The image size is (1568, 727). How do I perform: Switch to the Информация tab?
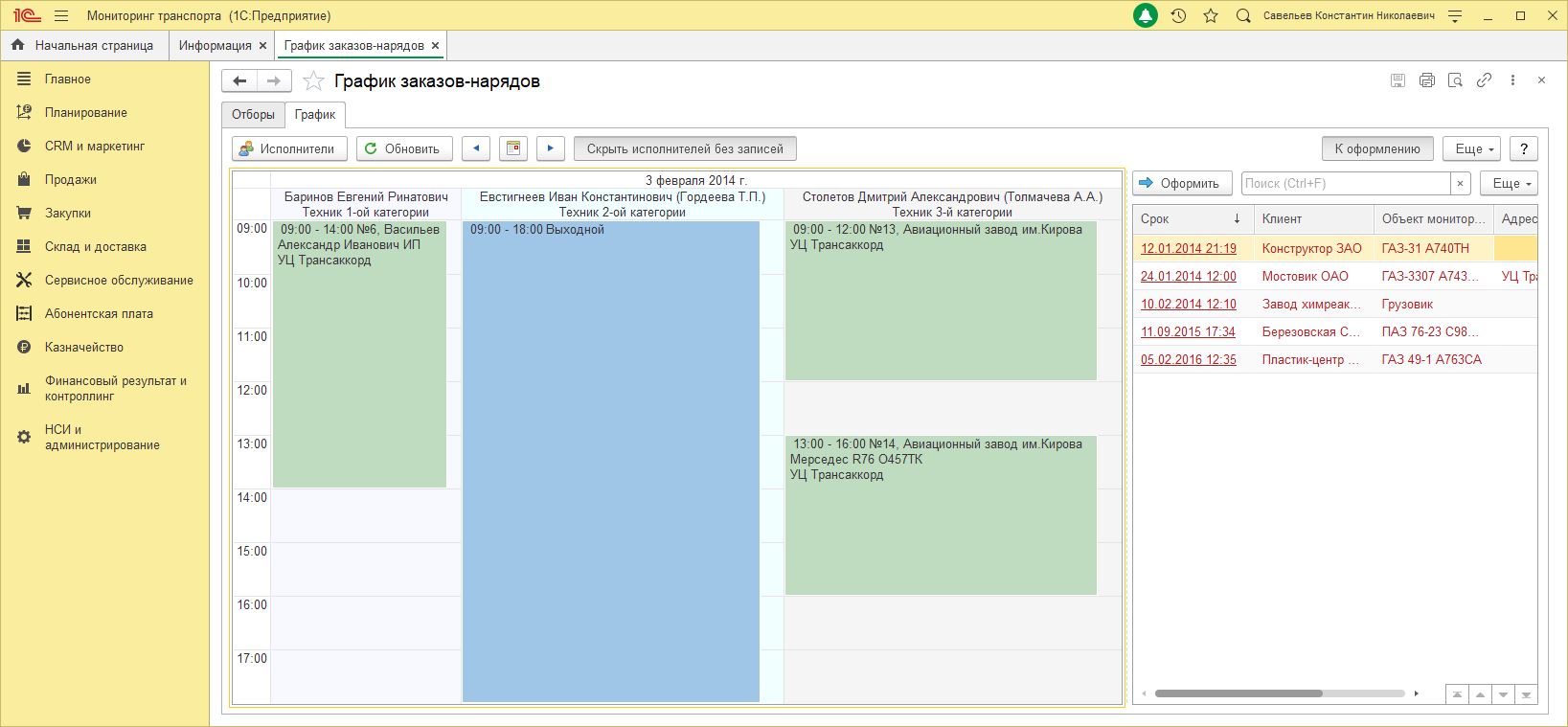tap(215, 45)
